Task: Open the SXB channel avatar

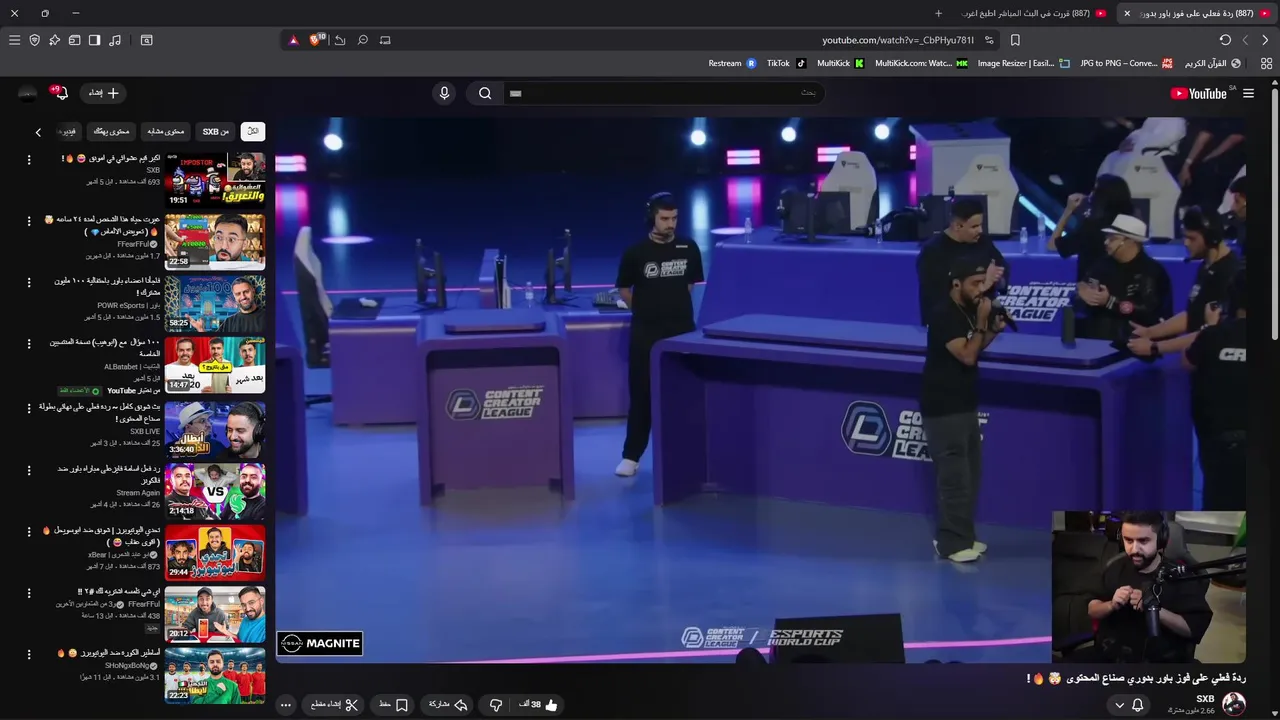Action: tap(1234, 704)
